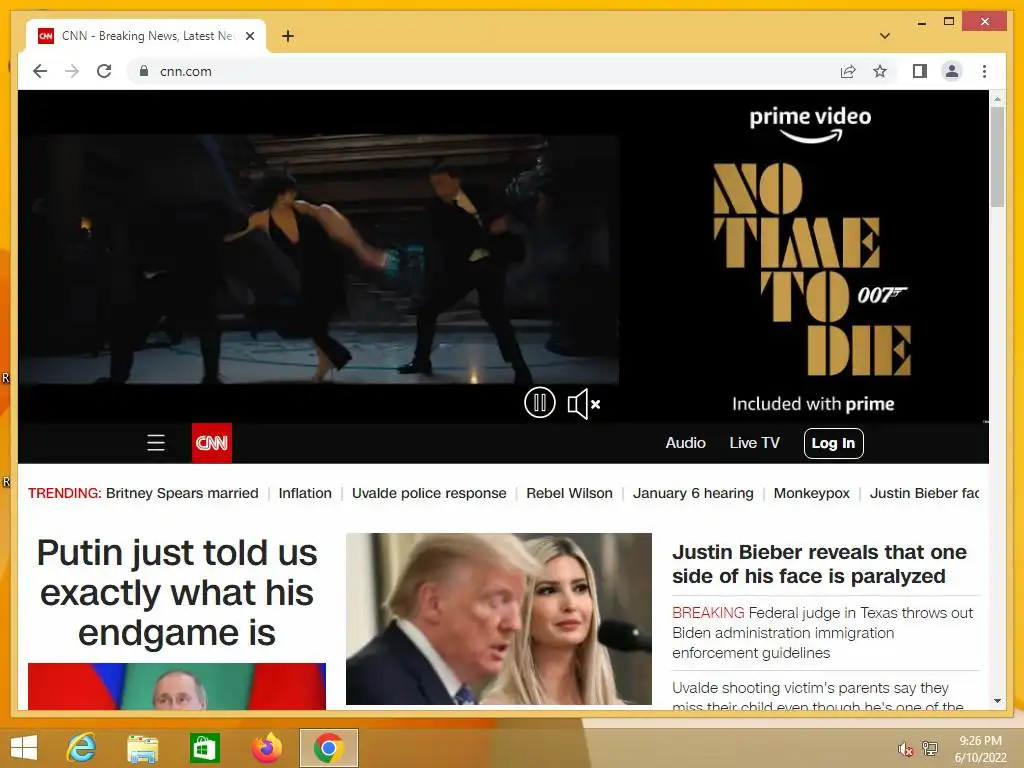Click the red CNN logo
This screenshot has height=768, width=1024.
pyautogui.click(x=212, y=443)
